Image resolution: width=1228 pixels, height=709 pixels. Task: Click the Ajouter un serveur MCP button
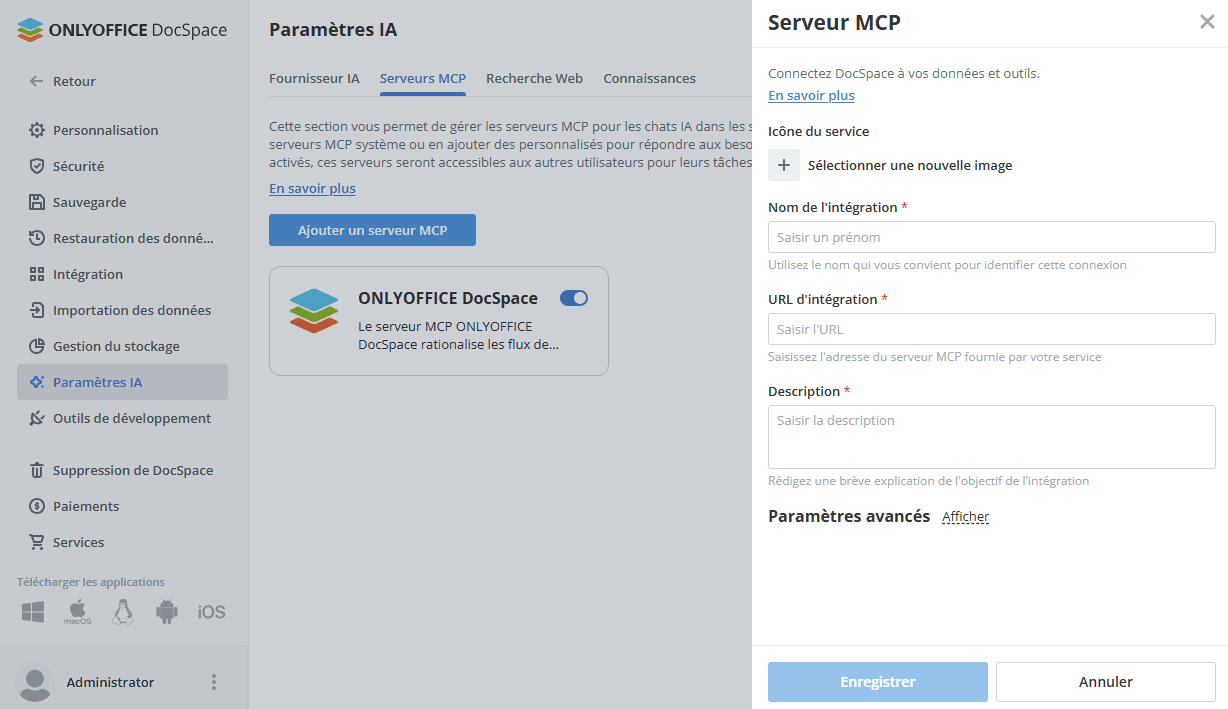click(372, 229)
